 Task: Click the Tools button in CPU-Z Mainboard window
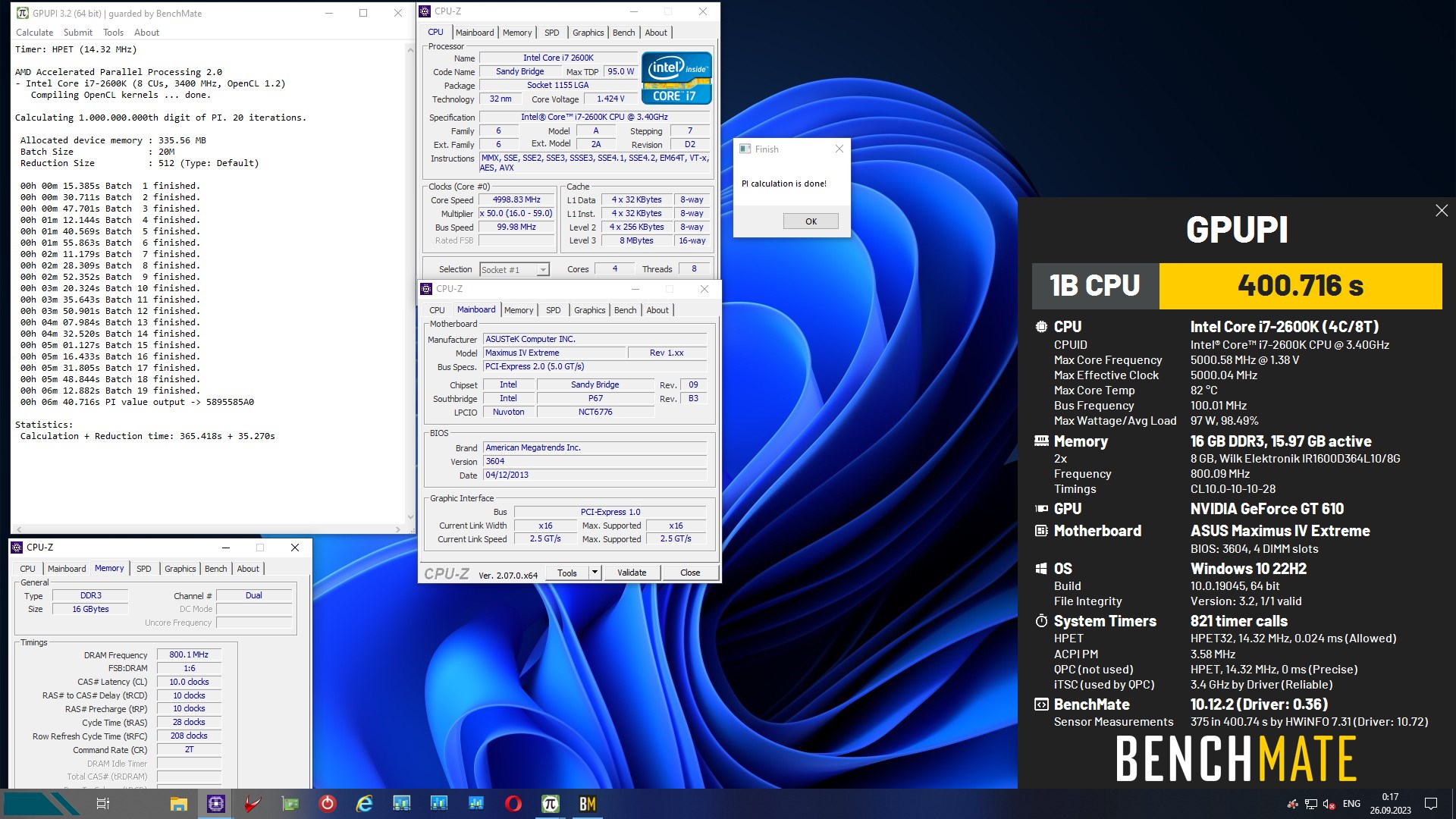tap(567, 573)
